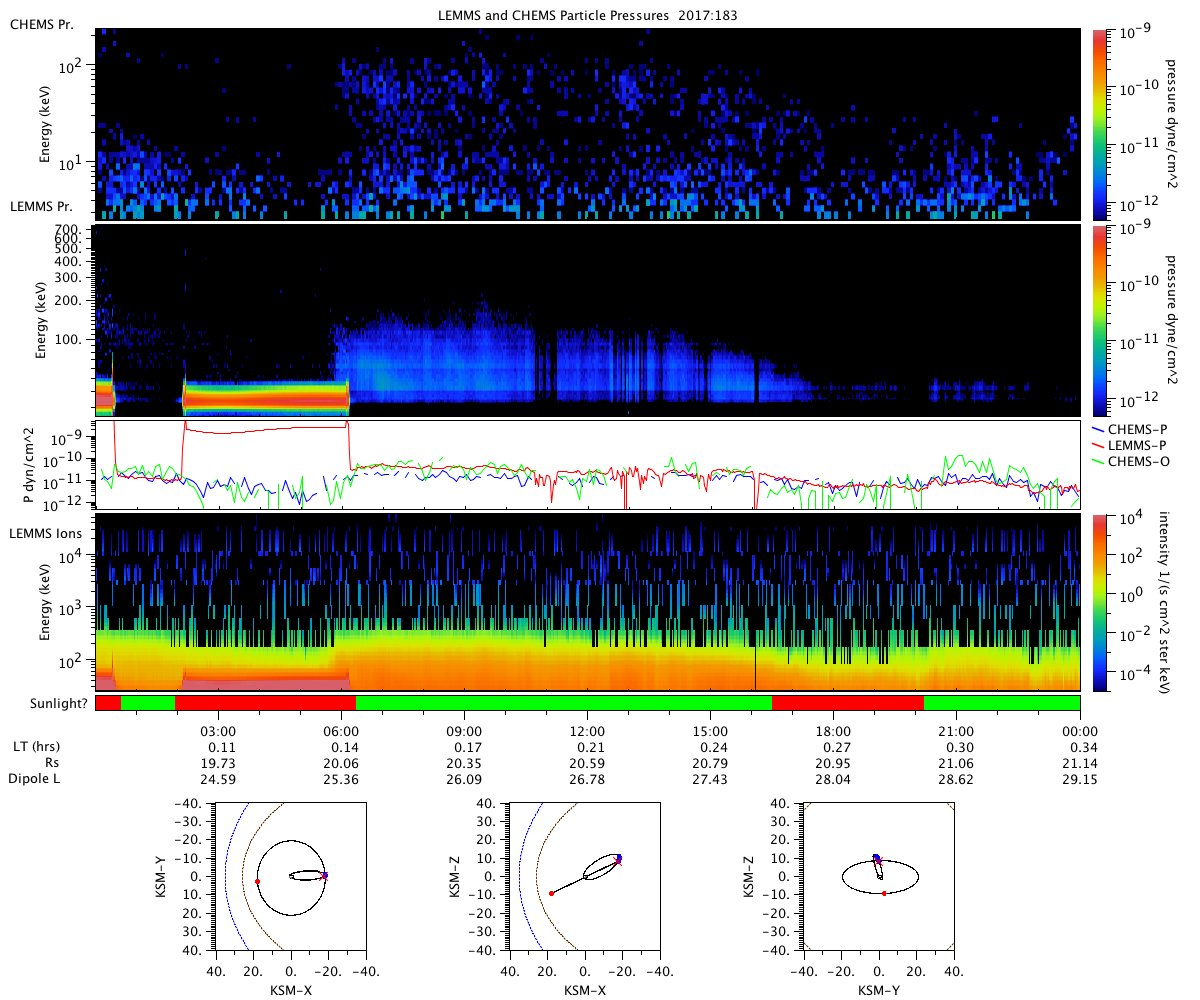Screen dimensions: 1200x1000
Task: Select the Dipole L value 27.43
Action: [710, 778]
